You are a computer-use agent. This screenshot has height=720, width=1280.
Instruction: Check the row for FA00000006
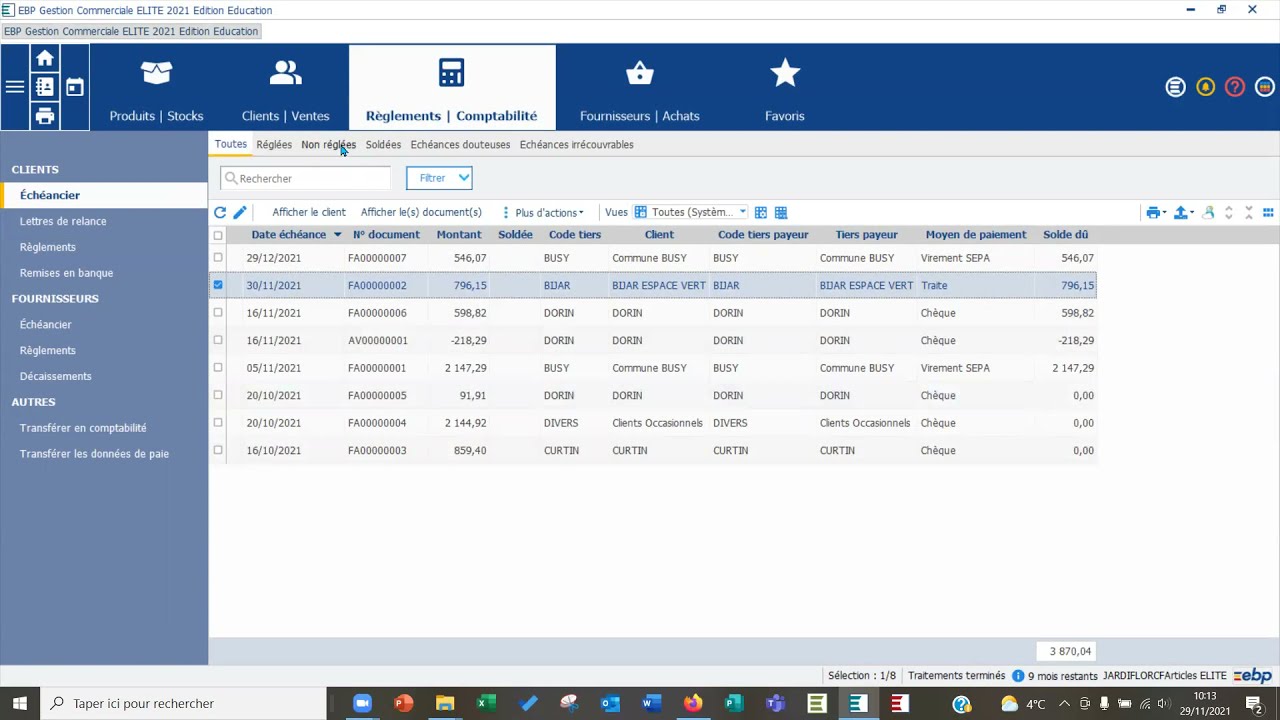pos(218,313)
